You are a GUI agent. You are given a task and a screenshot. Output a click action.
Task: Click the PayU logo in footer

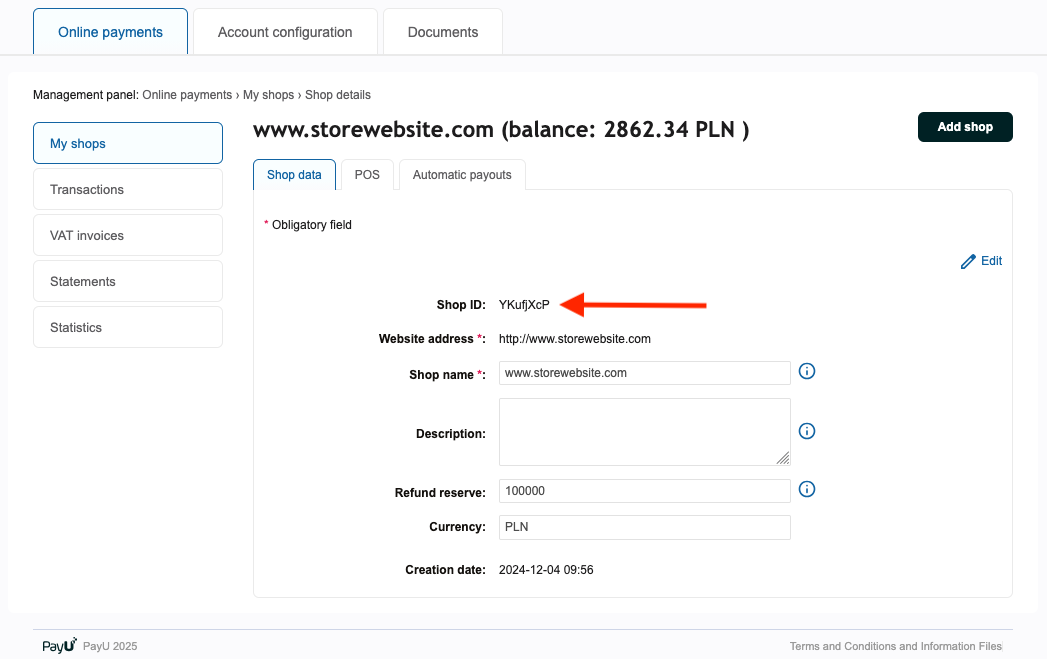click(x=59, y=646)
